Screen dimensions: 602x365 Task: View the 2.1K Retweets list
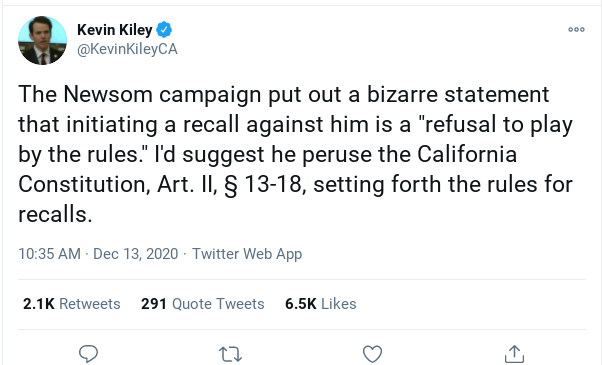pos(71,304)
